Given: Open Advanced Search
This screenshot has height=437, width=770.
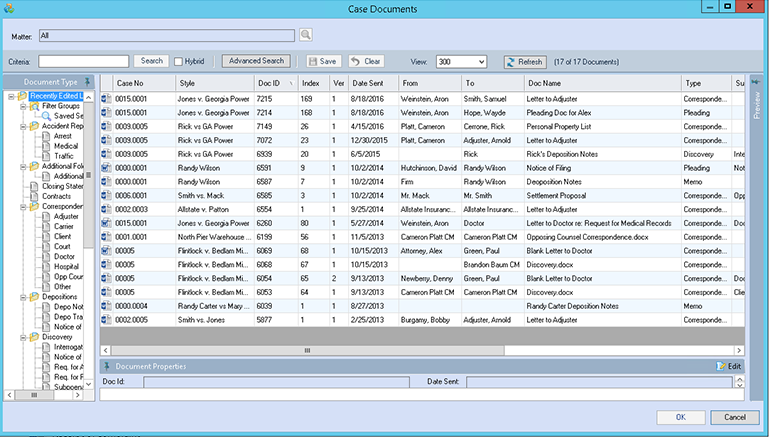Looking at the screenshot, I should pyautogui.click(x=258, y=61).
